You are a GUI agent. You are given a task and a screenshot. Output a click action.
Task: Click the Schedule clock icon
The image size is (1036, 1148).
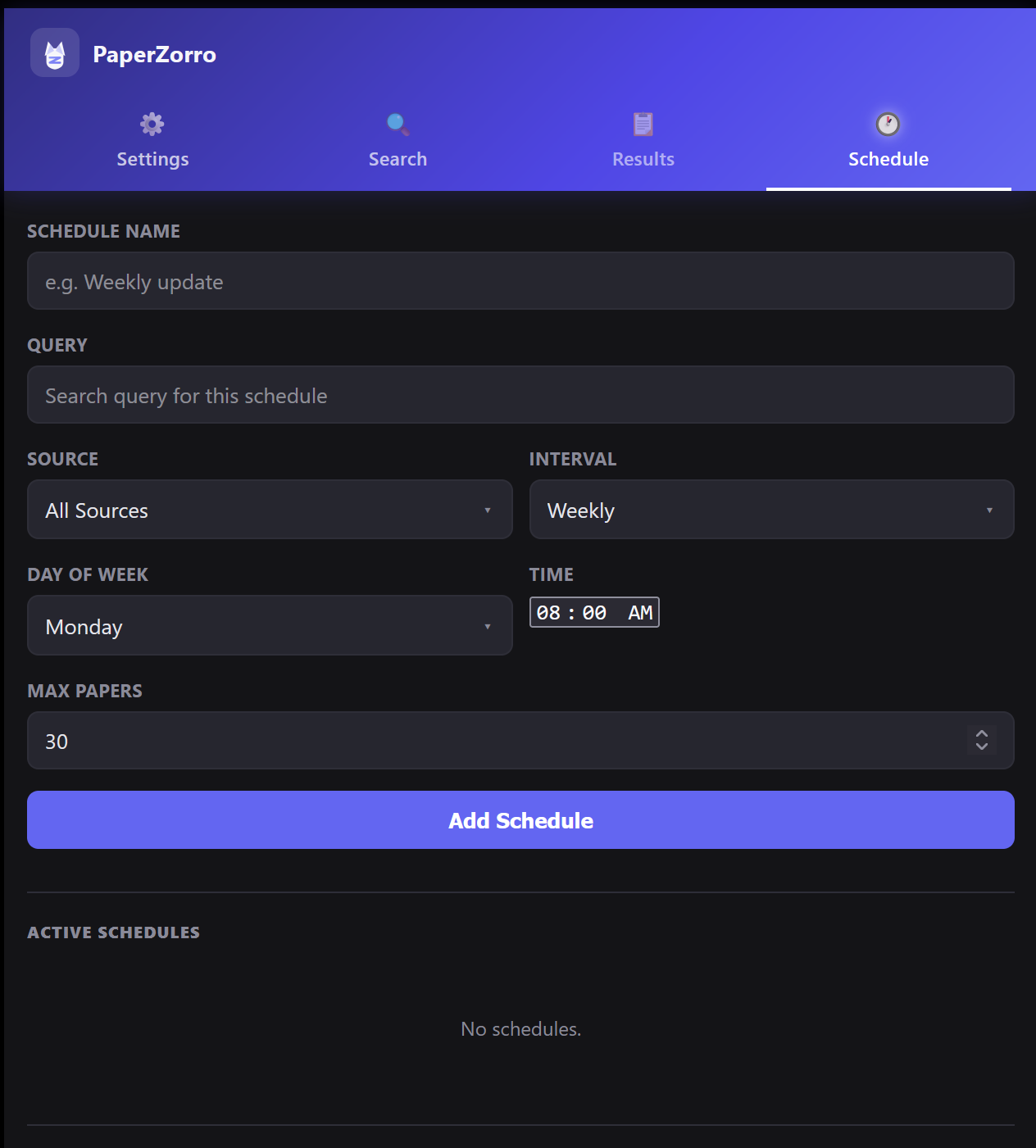(x=888, y=124)
